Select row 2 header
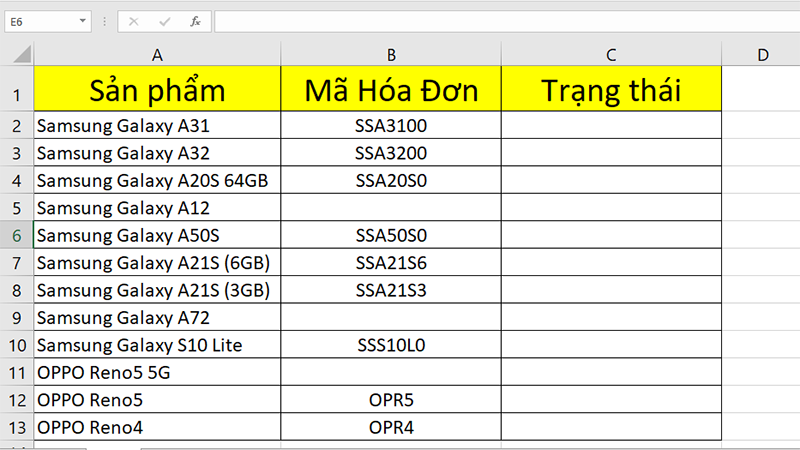Screen dimensions: 800x450 point(17,126)
